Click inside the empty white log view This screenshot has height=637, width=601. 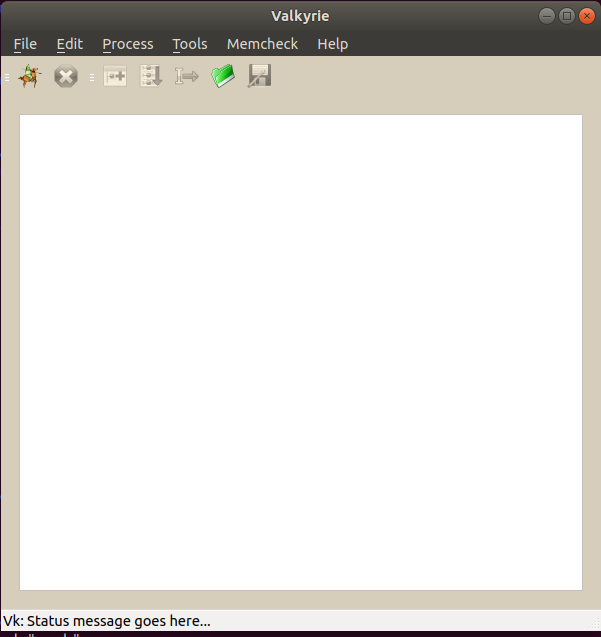pyautogui.click(x=301, y=352)
